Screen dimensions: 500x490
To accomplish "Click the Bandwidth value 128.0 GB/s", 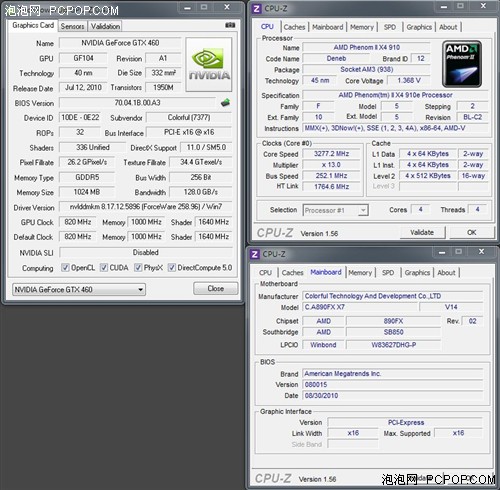I will 201,192.
